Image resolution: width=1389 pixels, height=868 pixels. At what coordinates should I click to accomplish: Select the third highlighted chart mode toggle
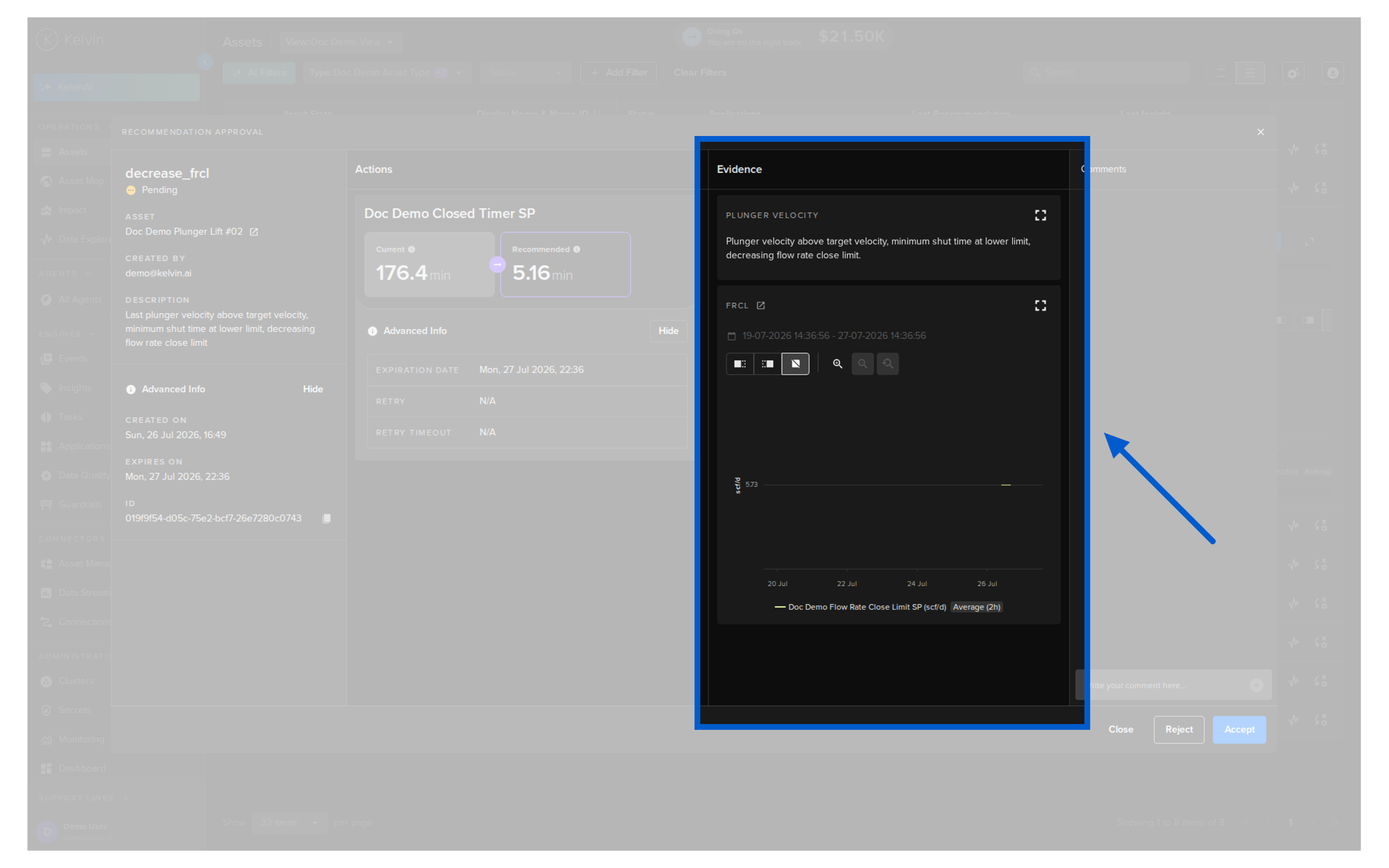(795, 364)
